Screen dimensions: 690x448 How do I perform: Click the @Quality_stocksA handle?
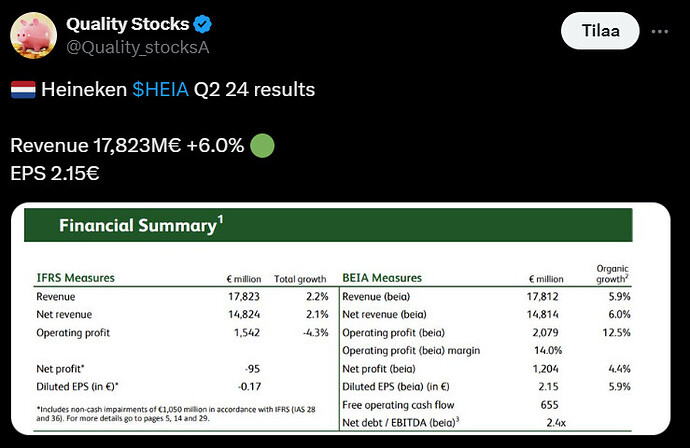coord(124,47)
